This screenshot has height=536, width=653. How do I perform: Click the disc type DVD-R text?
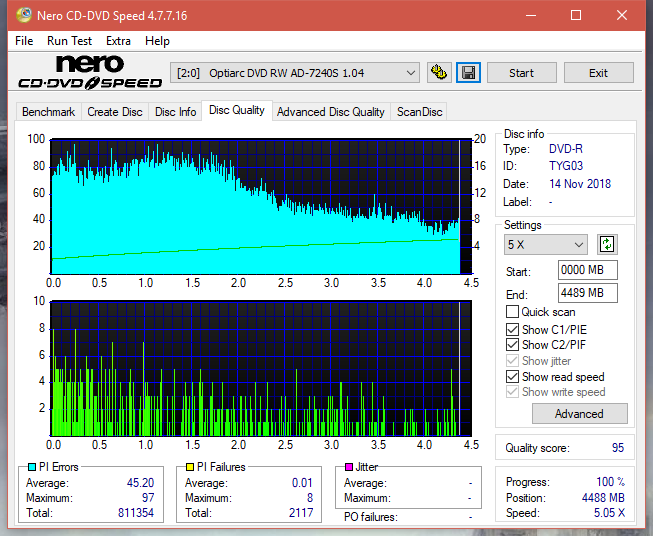566,149
